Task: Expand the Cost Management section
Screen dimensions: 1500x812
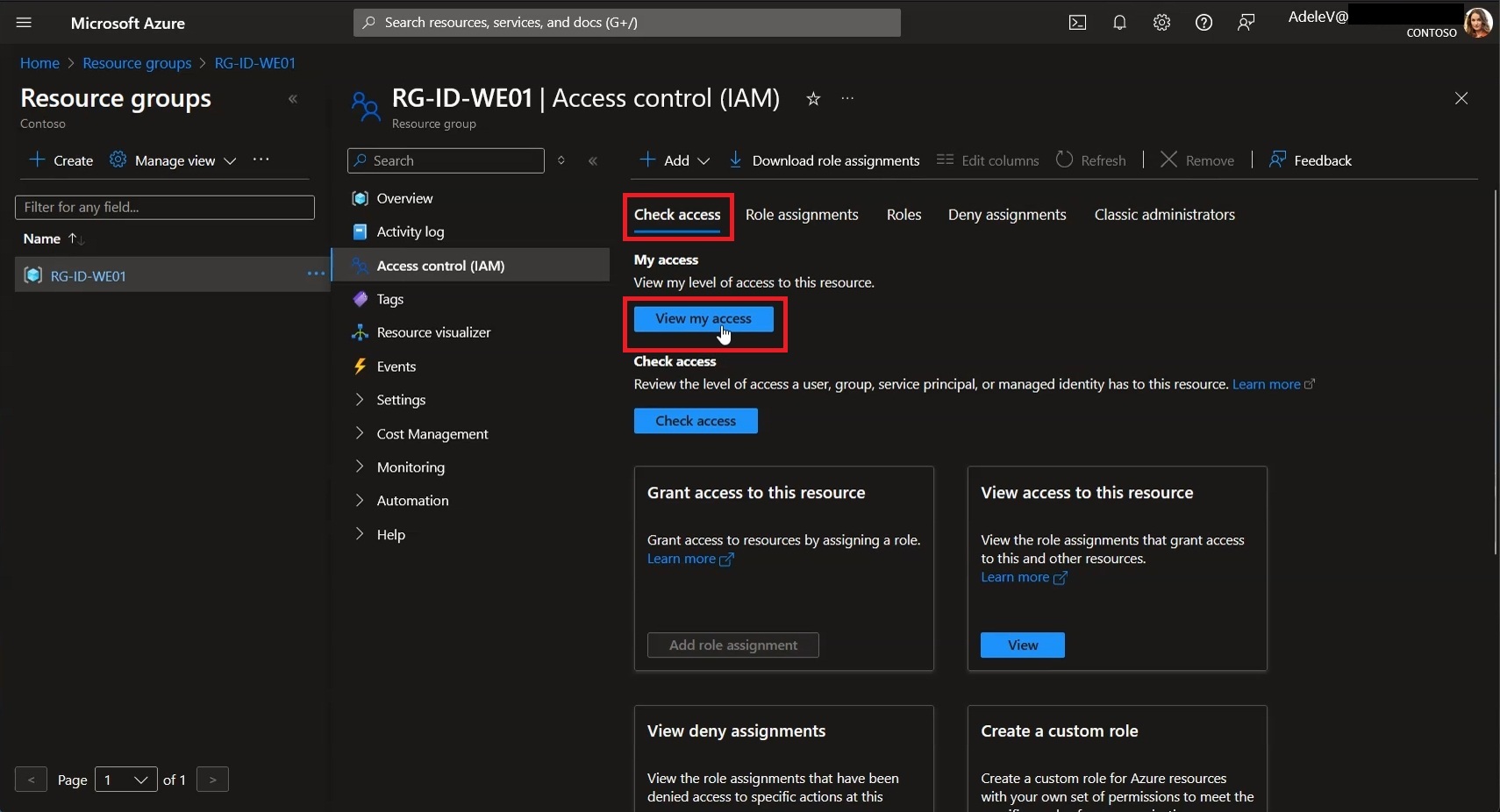Action: 432,434
